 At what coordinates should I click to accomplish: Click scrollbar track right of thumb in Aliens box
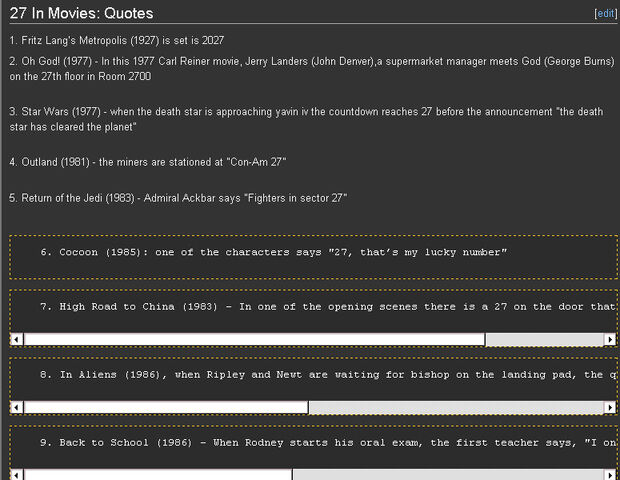click(456, 407)
